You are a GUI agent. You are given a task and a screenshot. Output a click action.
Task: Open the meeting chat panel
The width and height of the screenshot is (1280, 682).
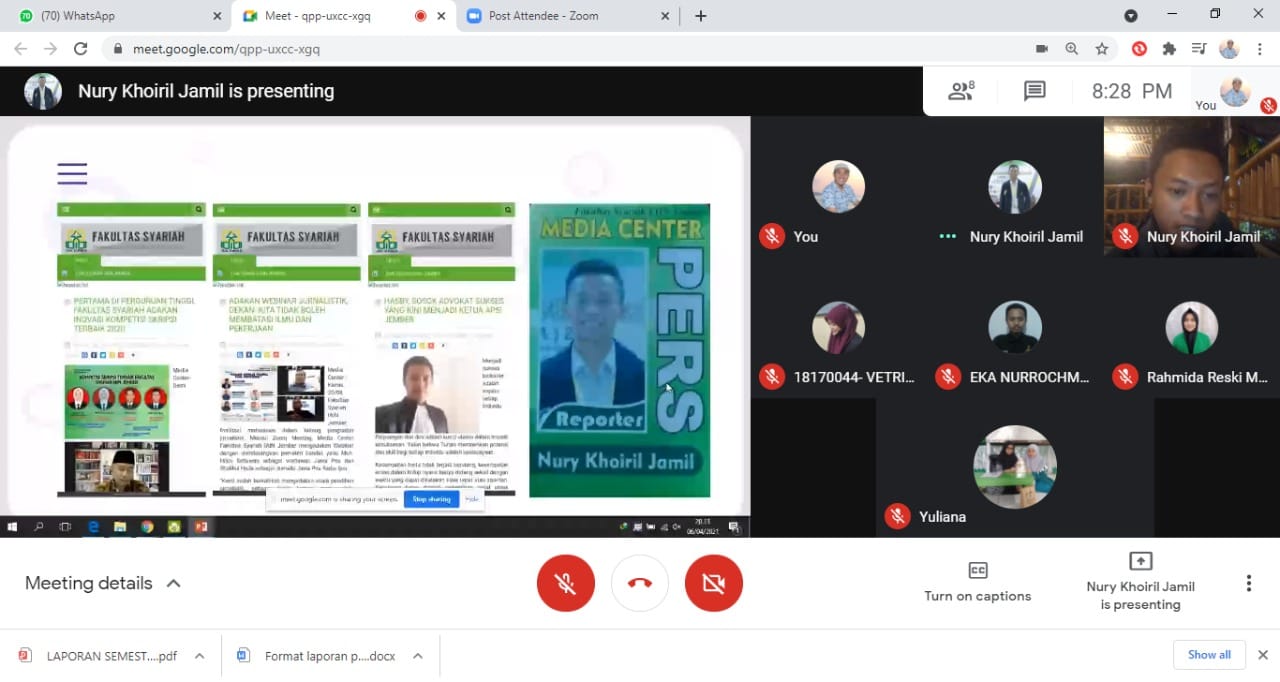(1034, 91)
